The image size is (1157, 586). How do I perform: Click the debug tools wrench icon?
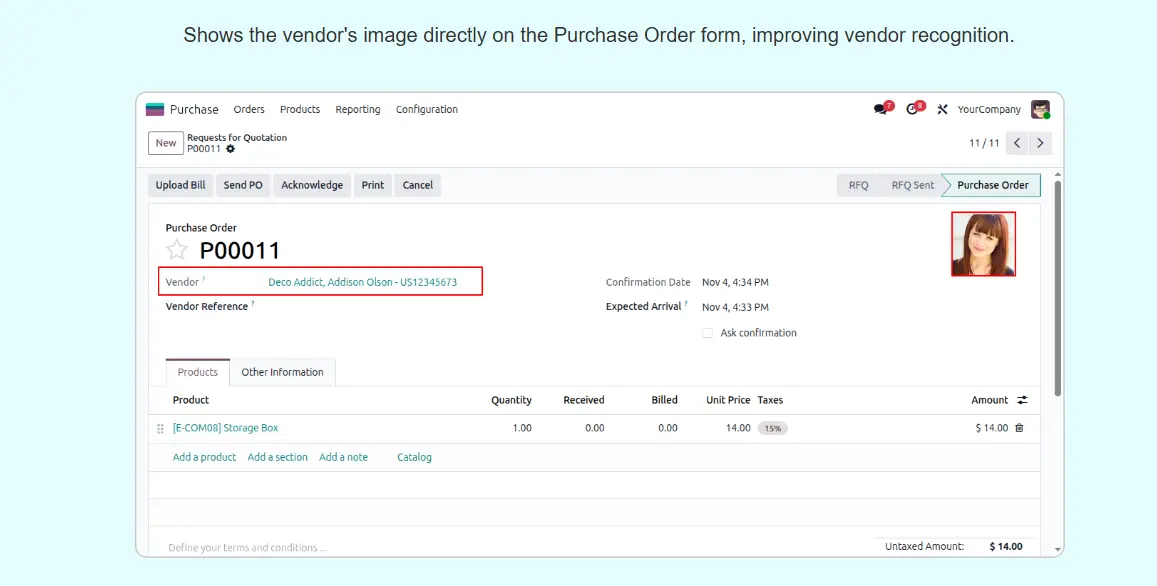click(x=942, y=109)
